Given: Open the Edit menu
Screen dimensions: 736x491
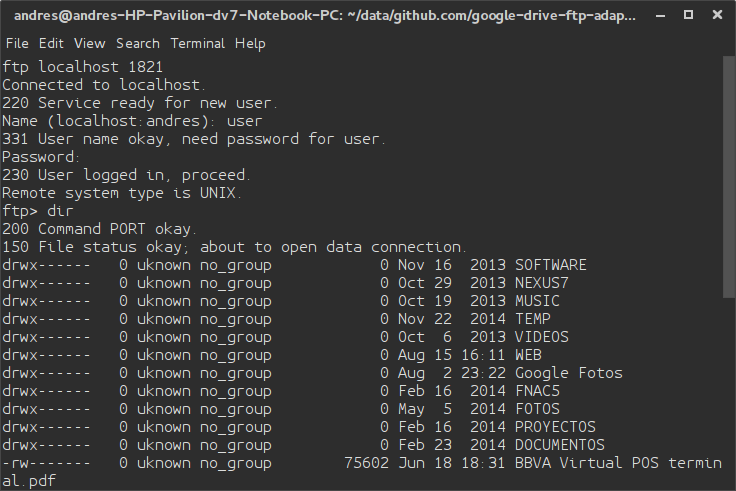Looking at the screenshot, I should [x=51, y=44].
